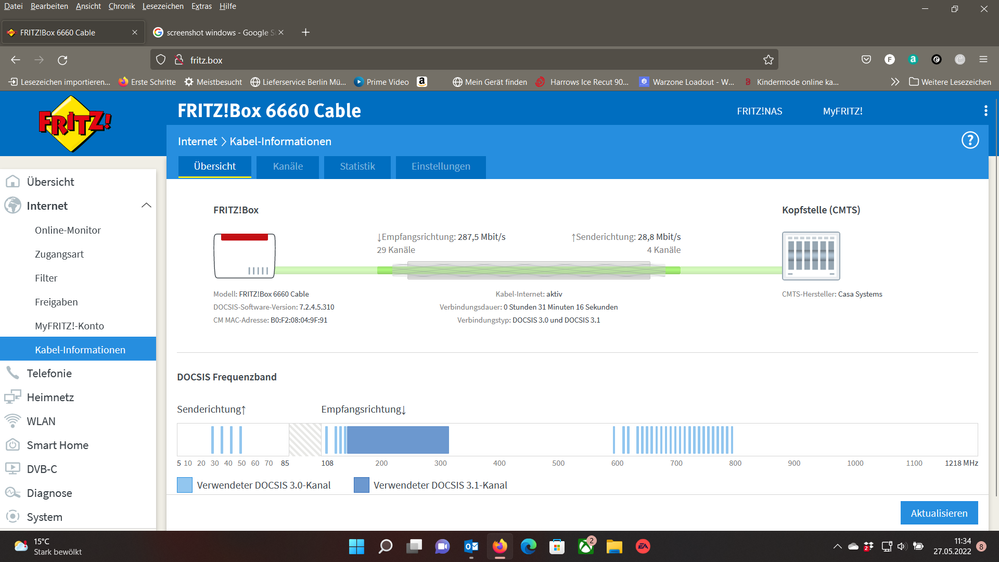The width and height of the screenshot is (999, 562).
Task: Open the Extras menu
Action: 201,6
